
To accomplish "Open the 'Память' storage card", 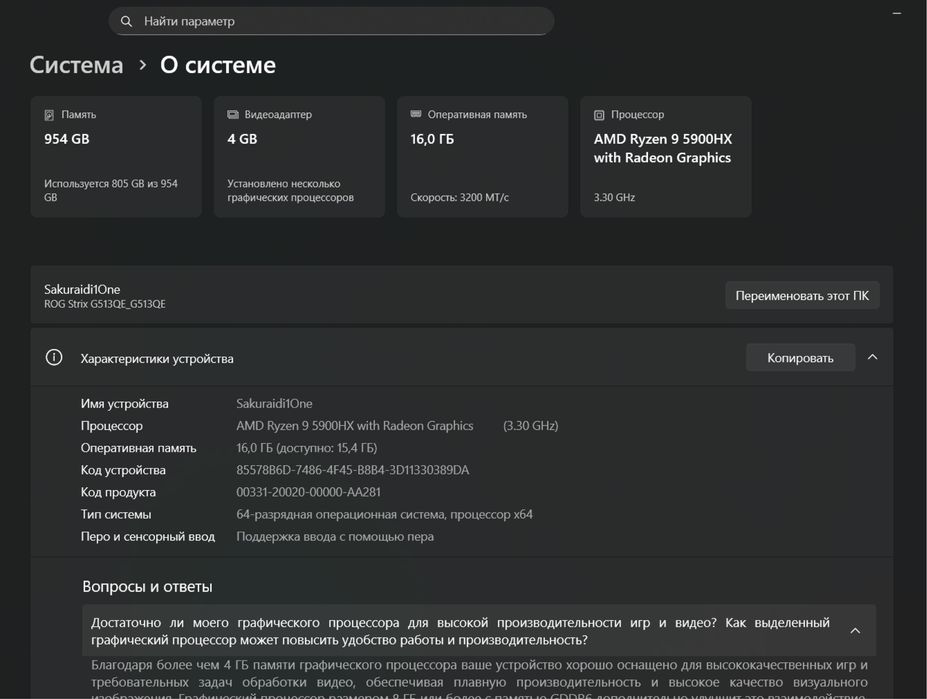I will (x=116, y=157).
